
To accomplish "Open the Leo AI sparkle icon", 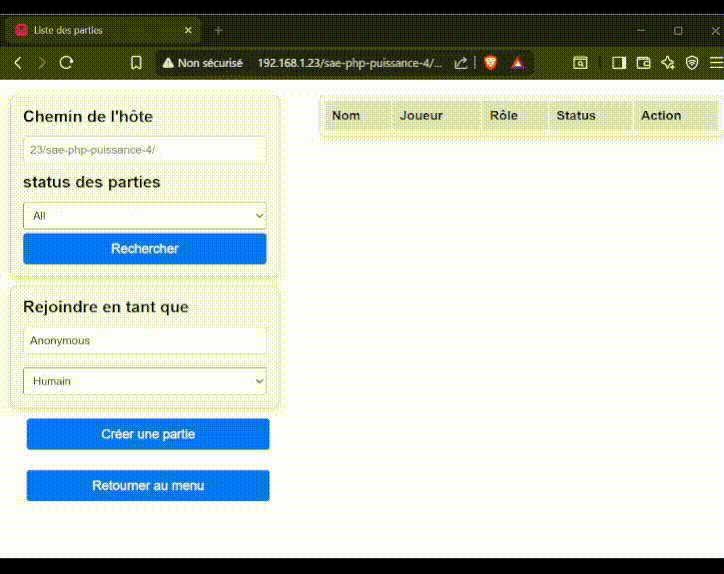I will [x=668, y=63].
